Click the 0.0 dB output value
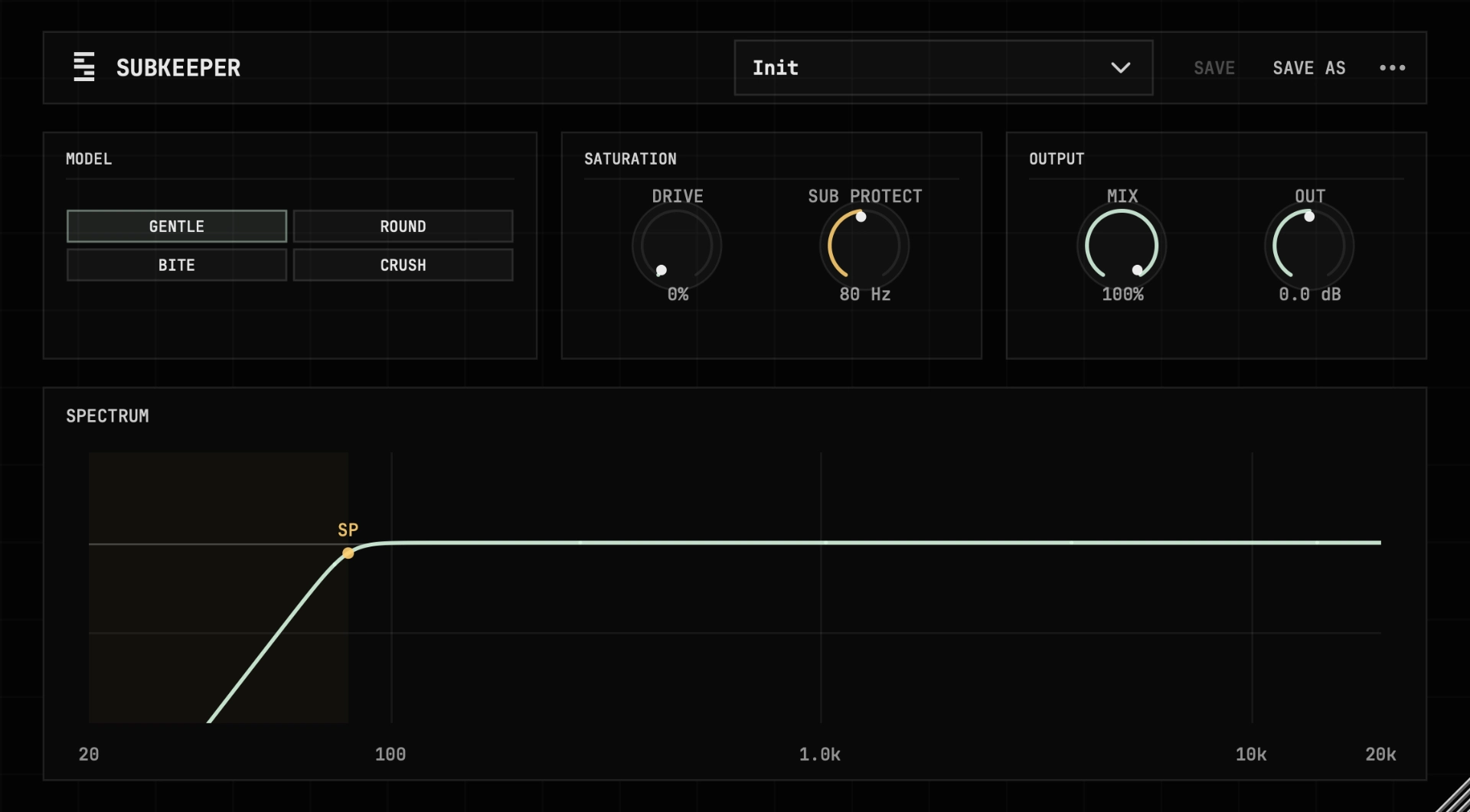 1309,295
